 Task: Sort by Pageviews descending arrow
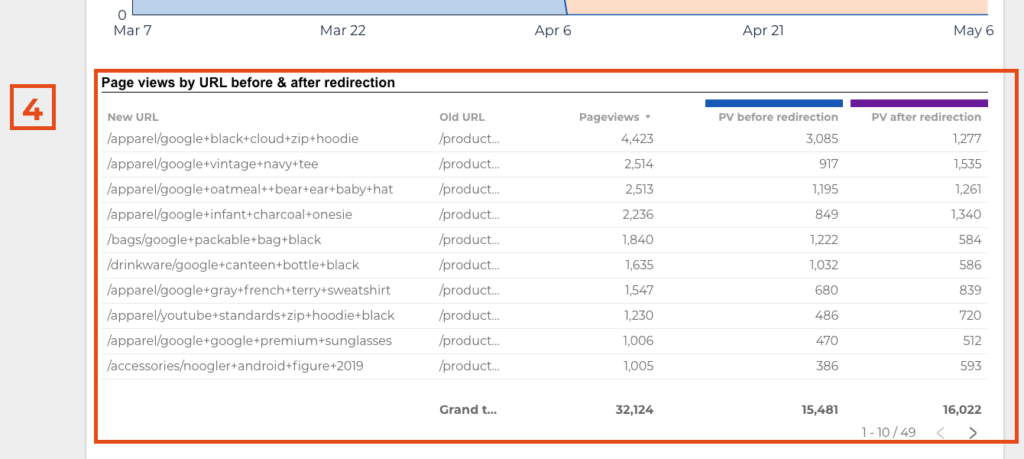(648, 118)
